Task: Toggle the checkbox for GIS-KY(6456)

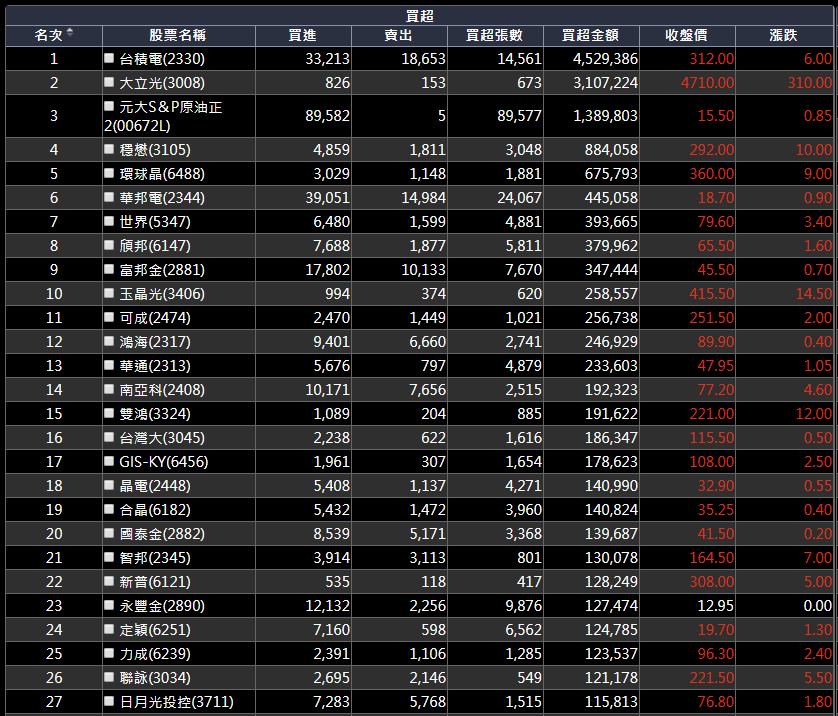Action: pos(109,461)
